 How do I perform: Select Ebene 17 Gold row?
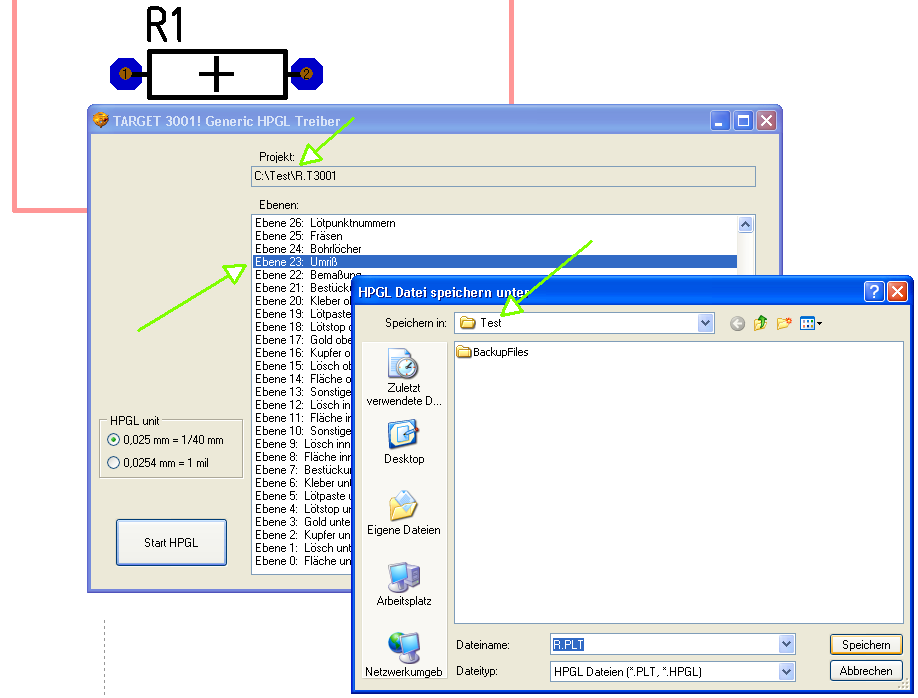tap(302, 340)
